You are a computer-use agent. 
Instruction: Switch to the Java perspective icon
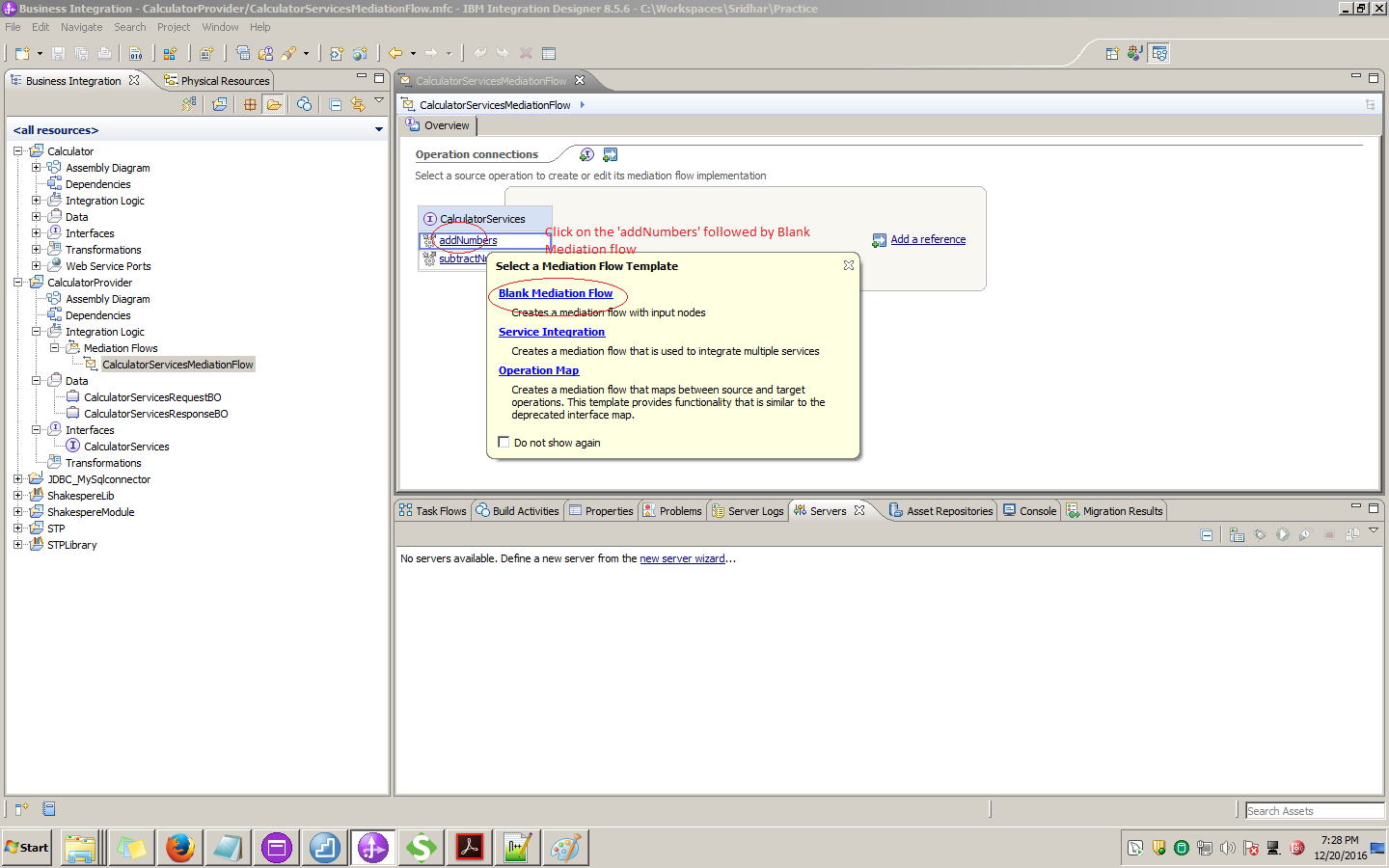(x=1135, y=53)
